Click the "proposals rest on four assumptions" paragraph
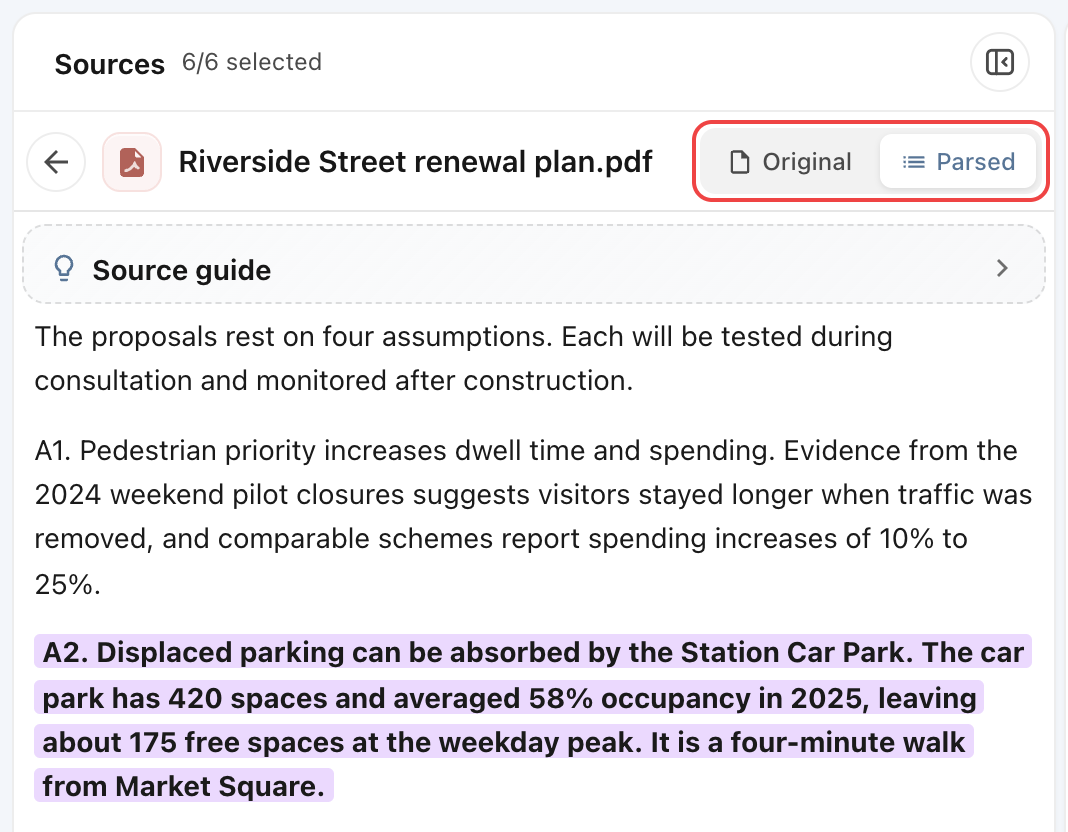Screen dimensions: 1068x832 [x=463, y=358]
